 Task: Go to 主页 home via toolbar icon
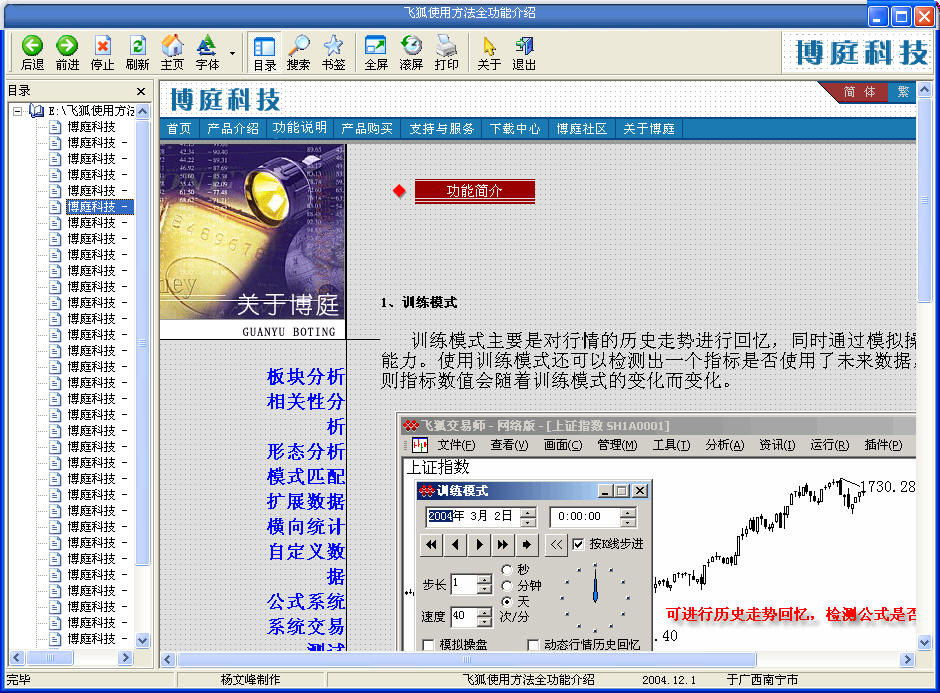click(x=172, y=52)
